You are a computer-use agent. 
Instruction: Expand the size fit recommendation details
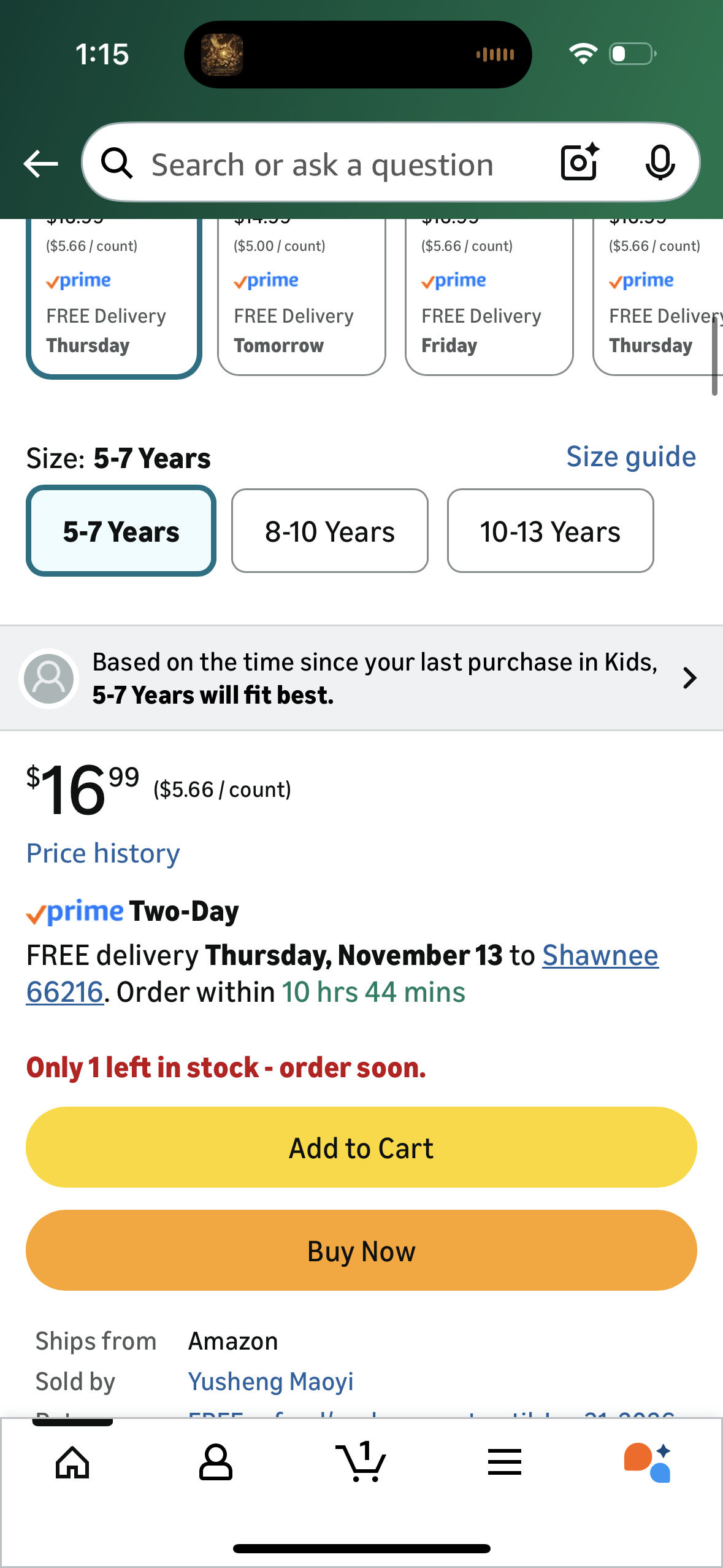689,677
